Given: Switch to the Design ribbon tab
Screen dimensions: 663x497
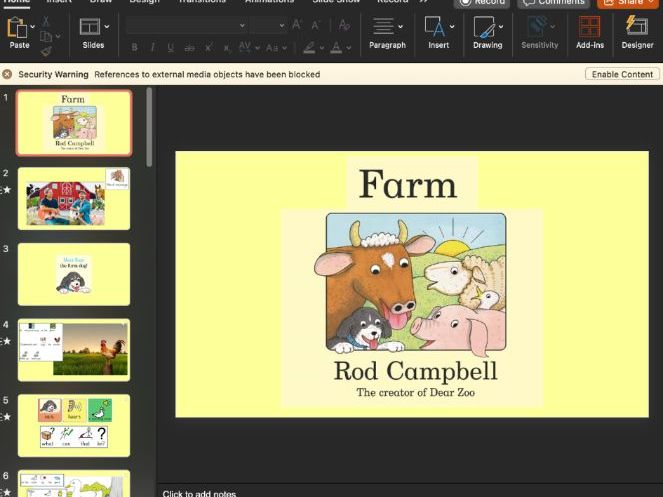Looking at the screenshot, I should pos(144,1).
